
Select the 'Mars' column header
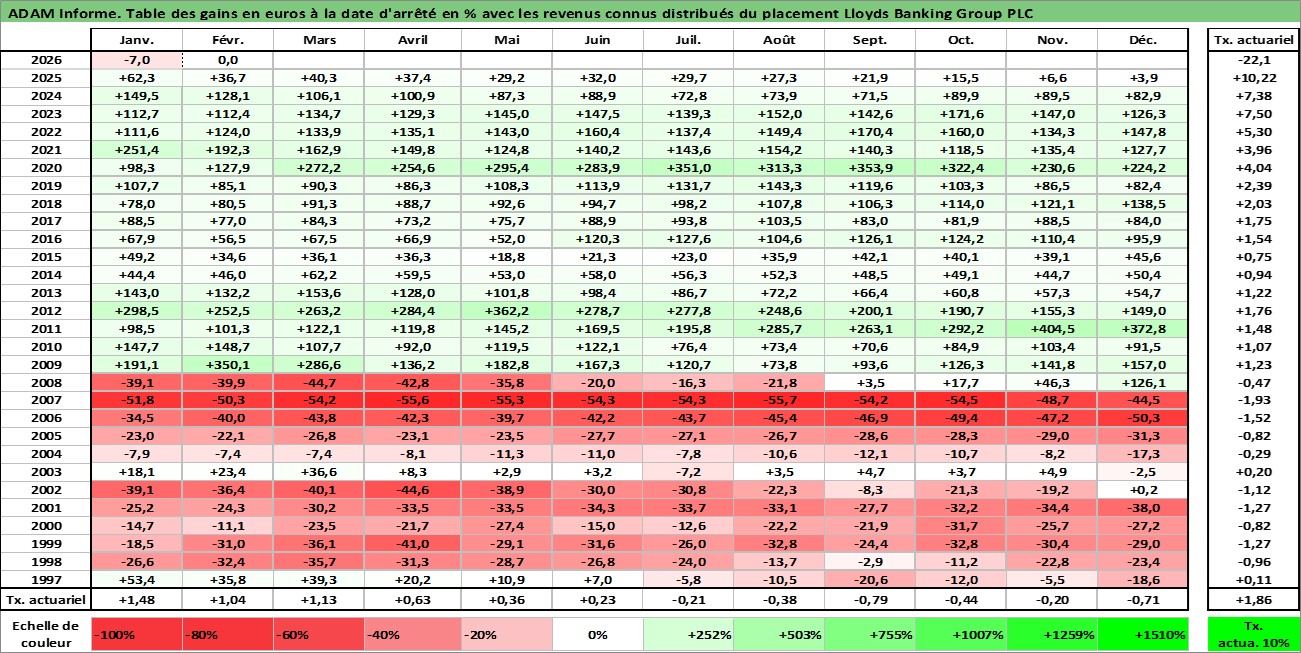point(318,40)
